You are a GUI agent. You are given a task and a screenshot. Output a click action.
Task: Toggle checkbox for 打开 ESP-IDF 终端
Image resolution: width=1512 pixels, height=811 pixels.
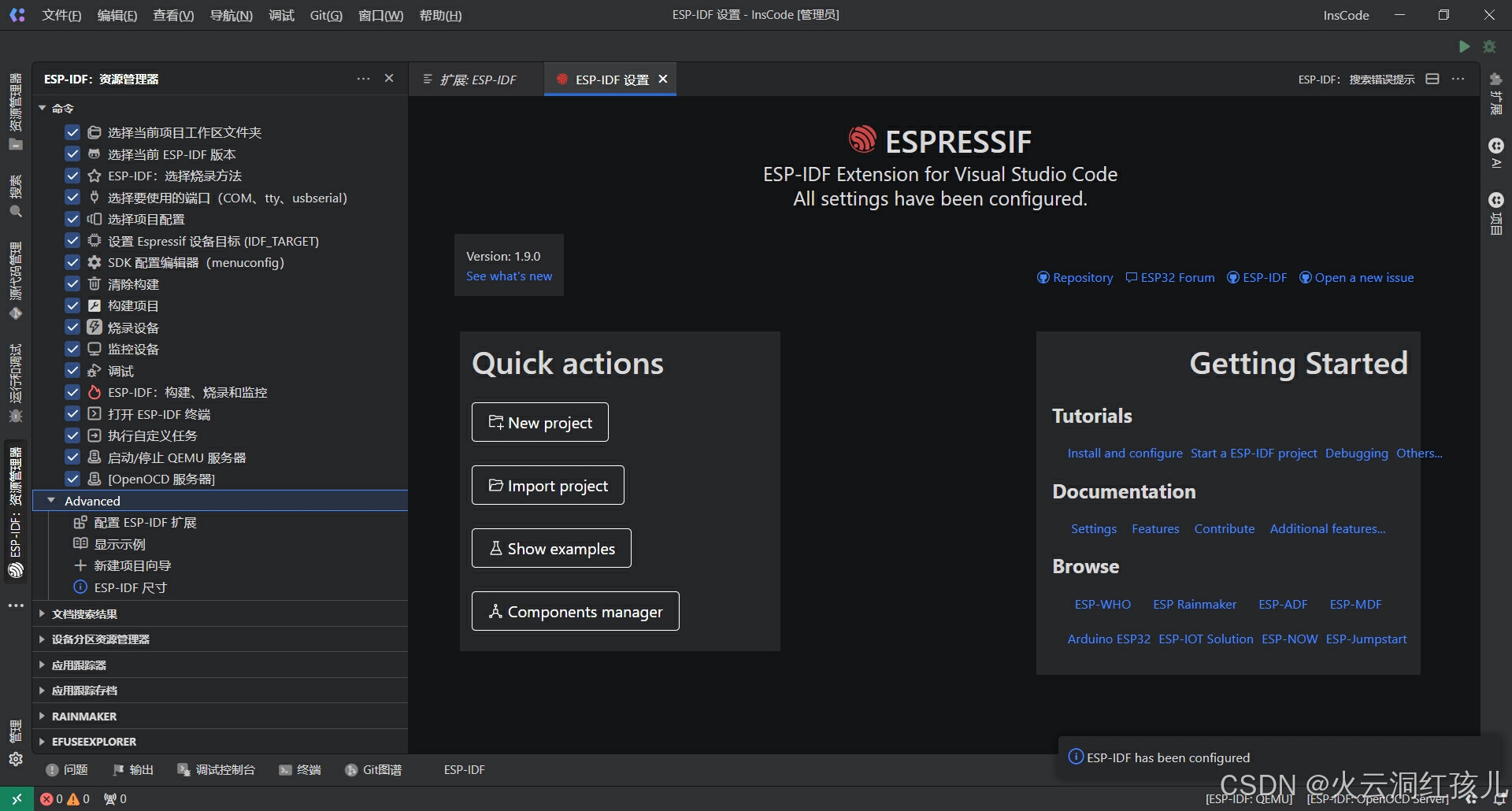coord(72,414)
